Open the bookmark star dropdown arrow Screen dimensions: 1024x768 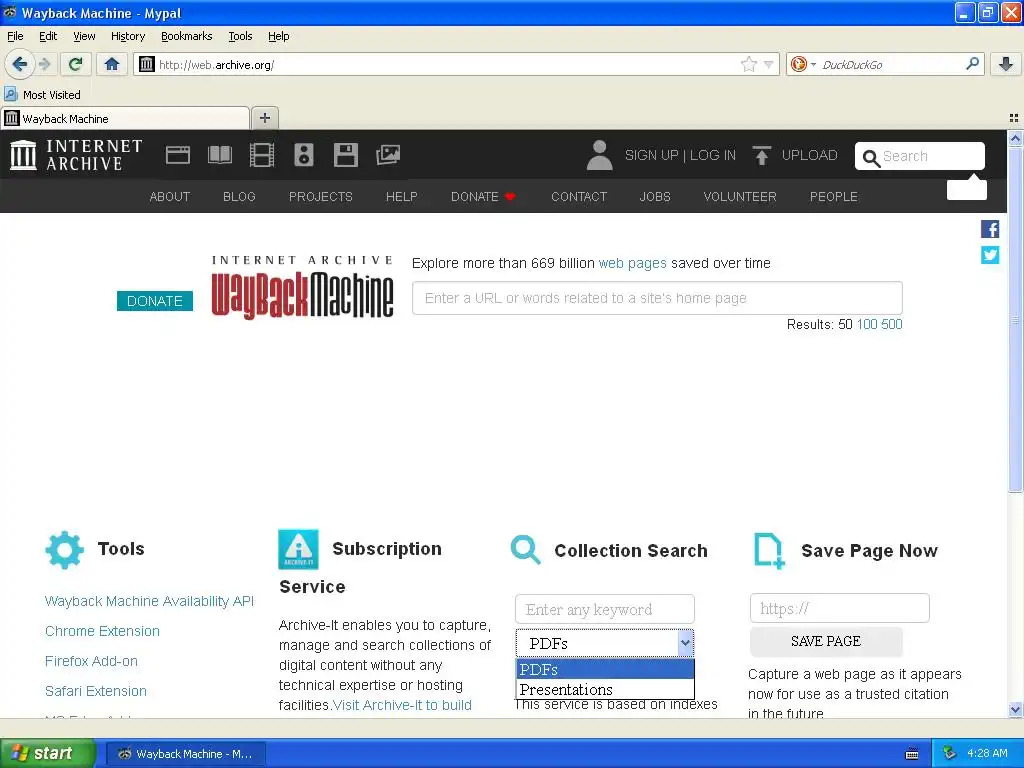coord(769,64)
